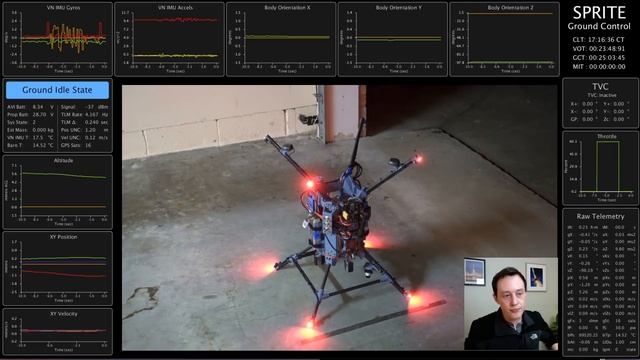Screen dimensions: 640x360
Task: Click the TVC panel heading
Action: pyautogui.click(x=600, y=87)
